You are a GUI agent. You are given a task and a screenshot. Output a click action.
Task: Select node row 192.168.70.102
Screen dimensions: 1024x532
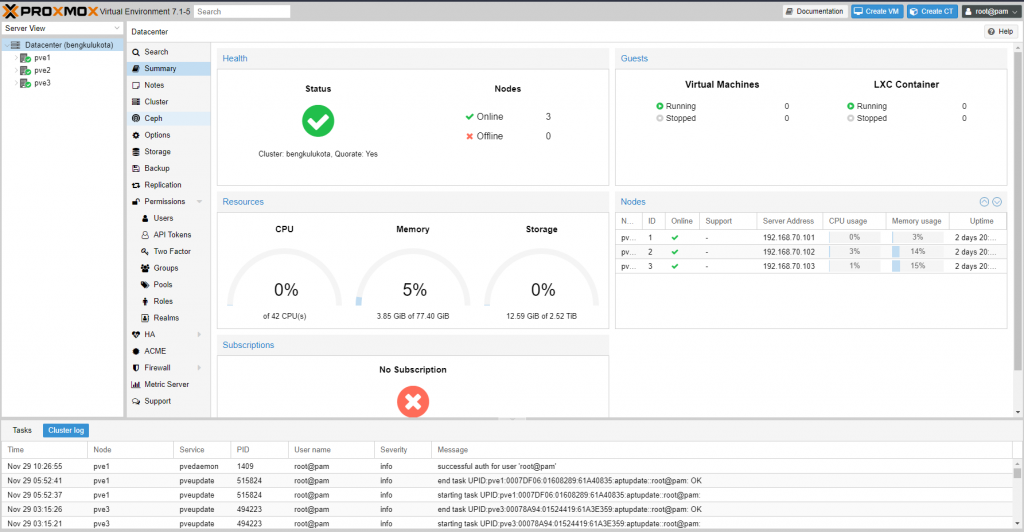[810, 252]
